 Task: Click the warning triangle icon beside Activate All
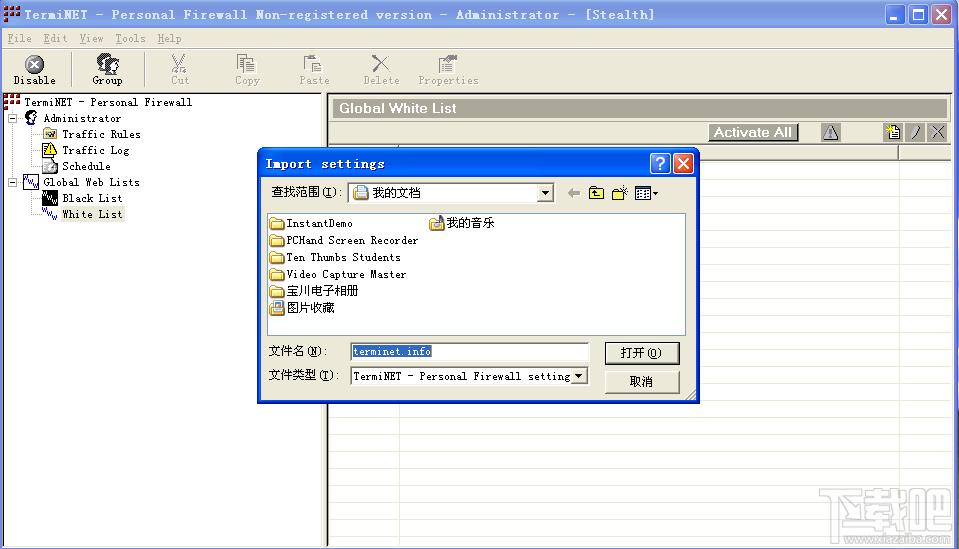tap(830, 132)
